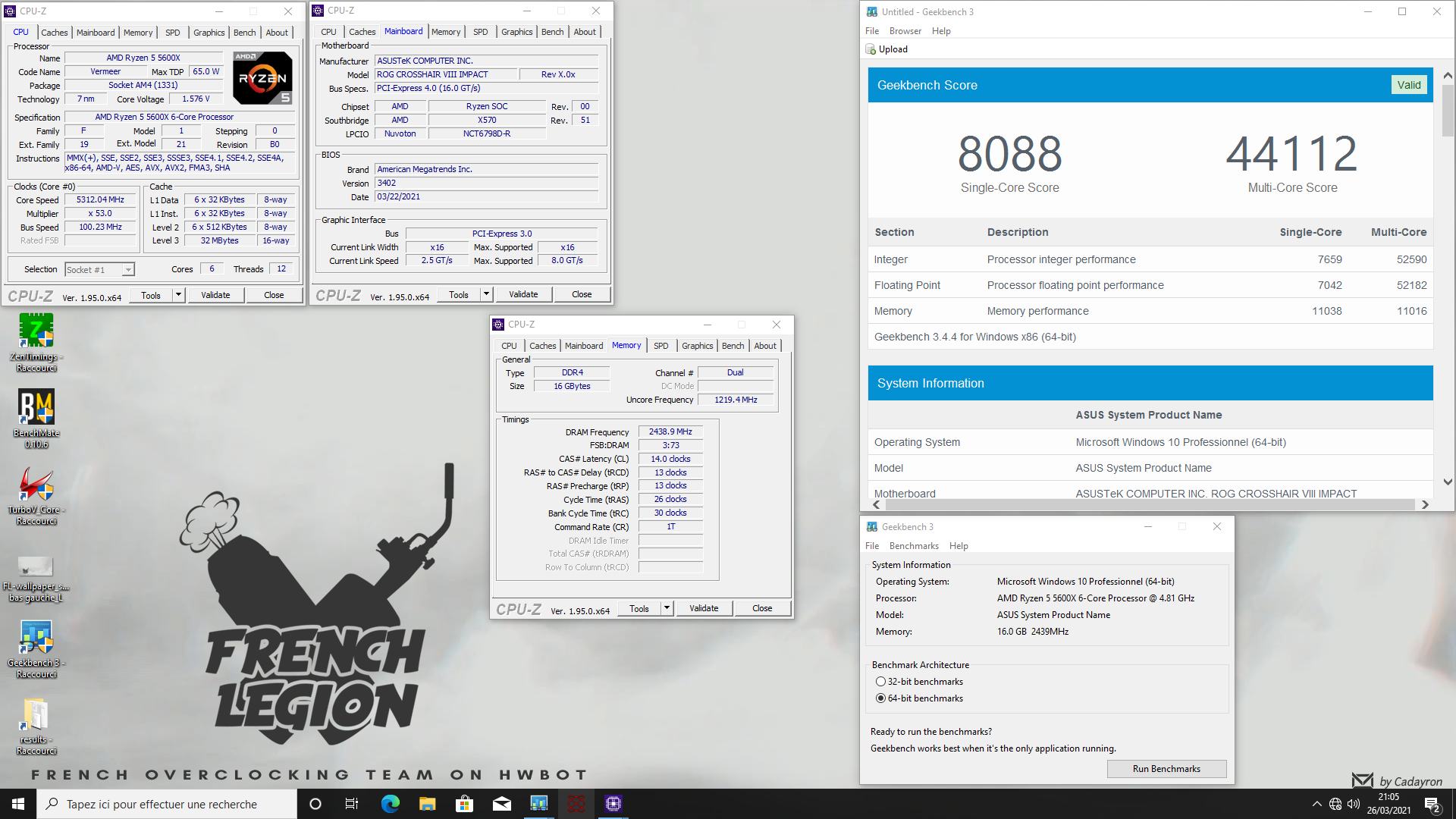This screenshot has width=1456, height=819.
Task: Switch to Caches tab in CPU window
Action: 54,33
